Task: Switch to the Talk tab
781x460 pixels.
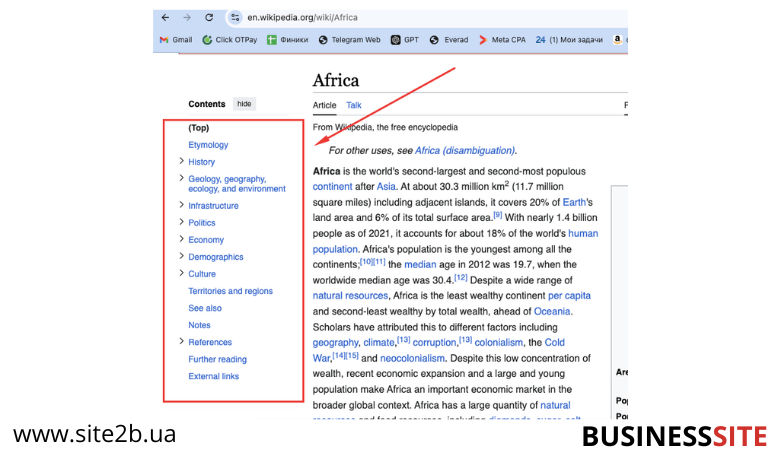Action: [354, 105]
